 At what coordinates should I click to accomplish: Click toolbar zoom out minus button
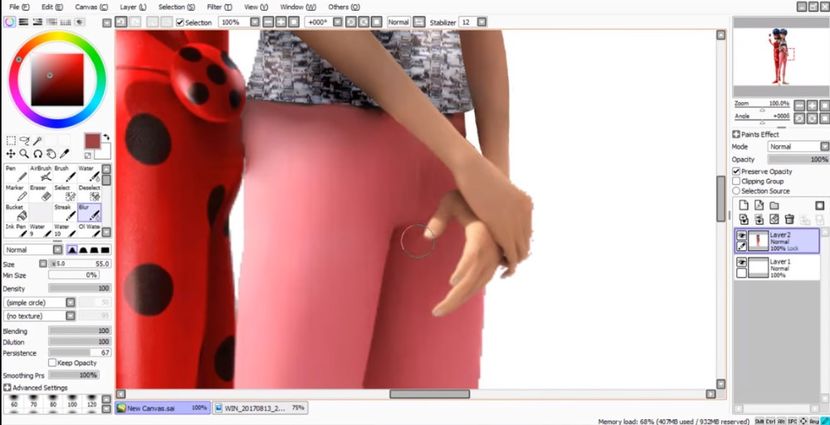(x=268, y=22)
